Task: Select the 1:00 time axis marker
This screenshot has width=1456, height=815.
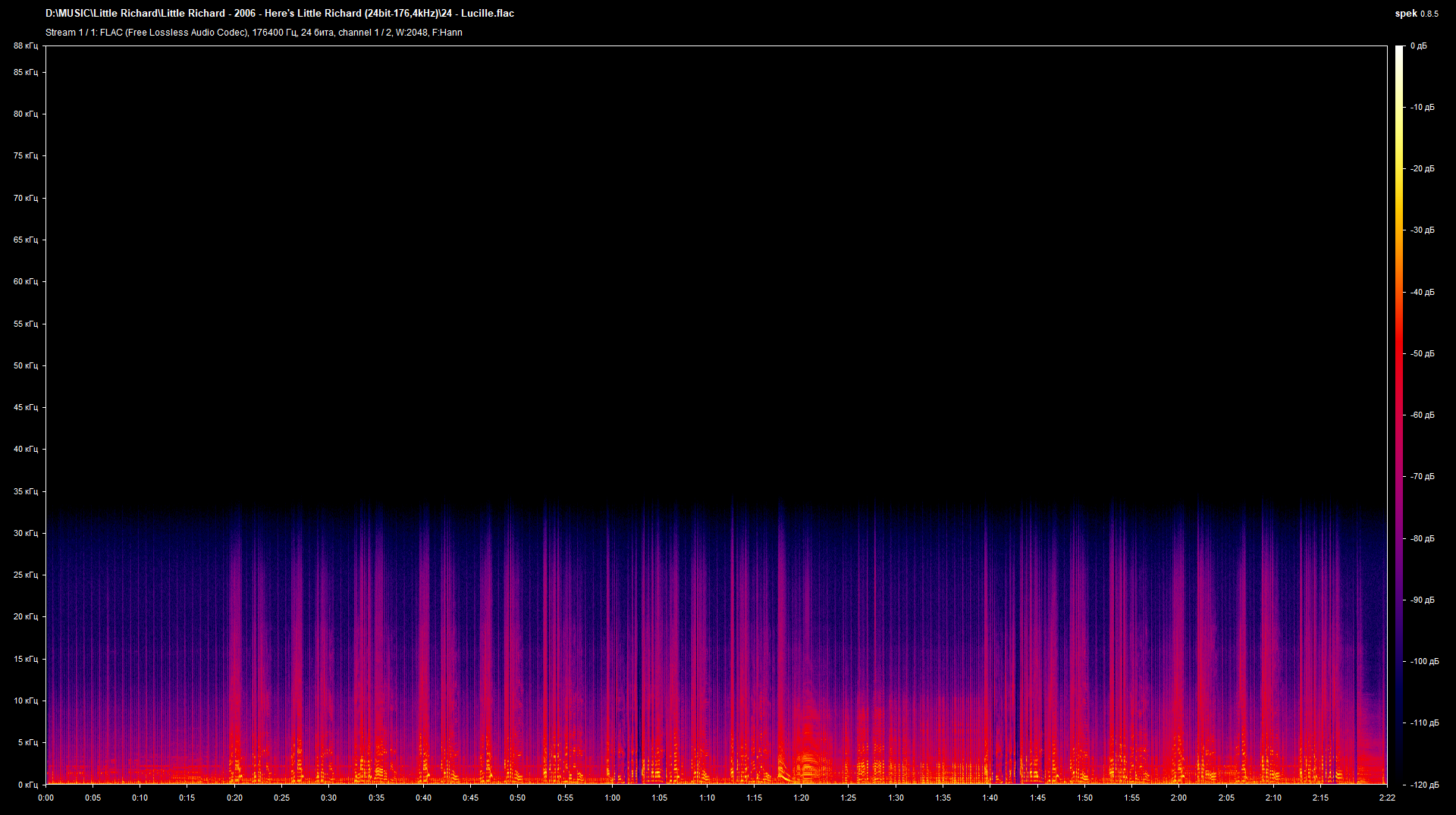Action: click(612, 798)
